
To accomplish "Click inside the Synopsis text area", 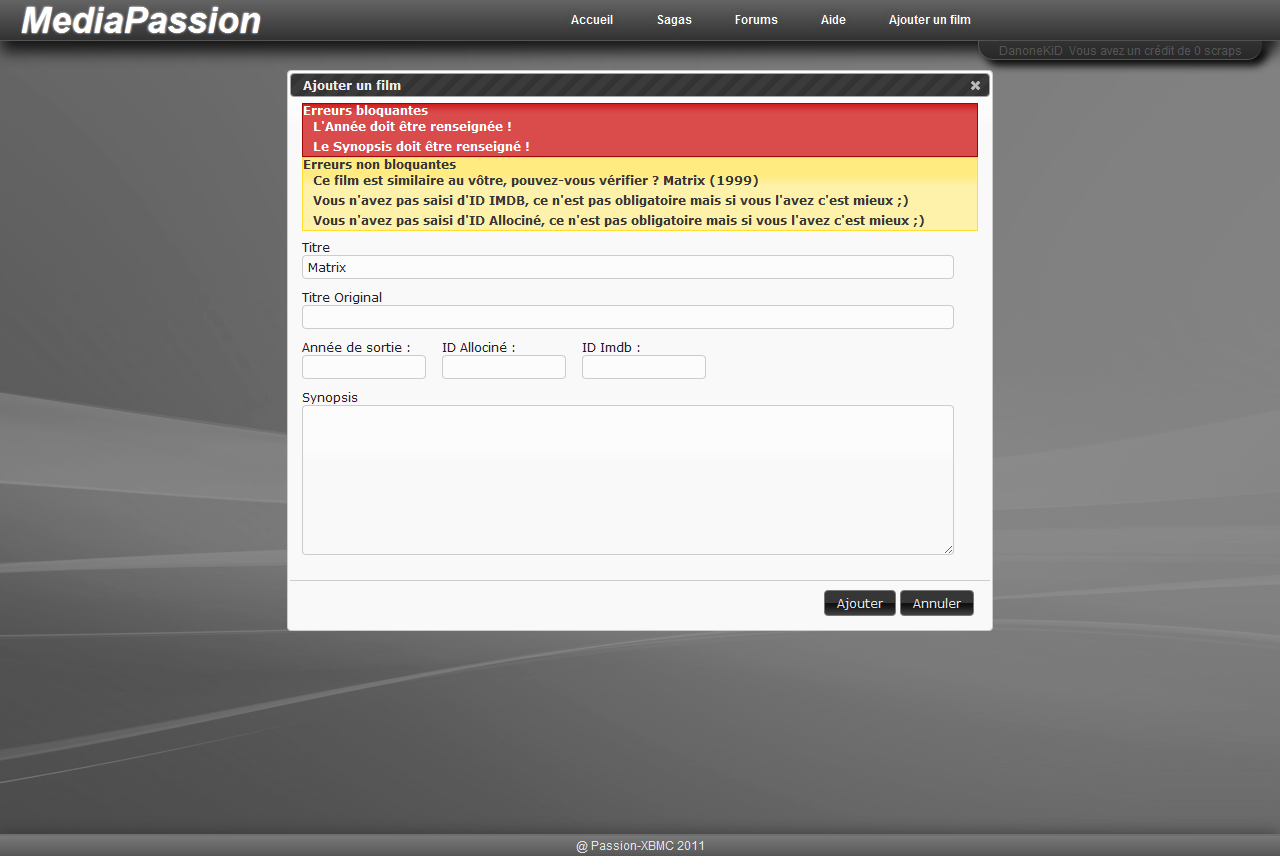I will (627, 479).
